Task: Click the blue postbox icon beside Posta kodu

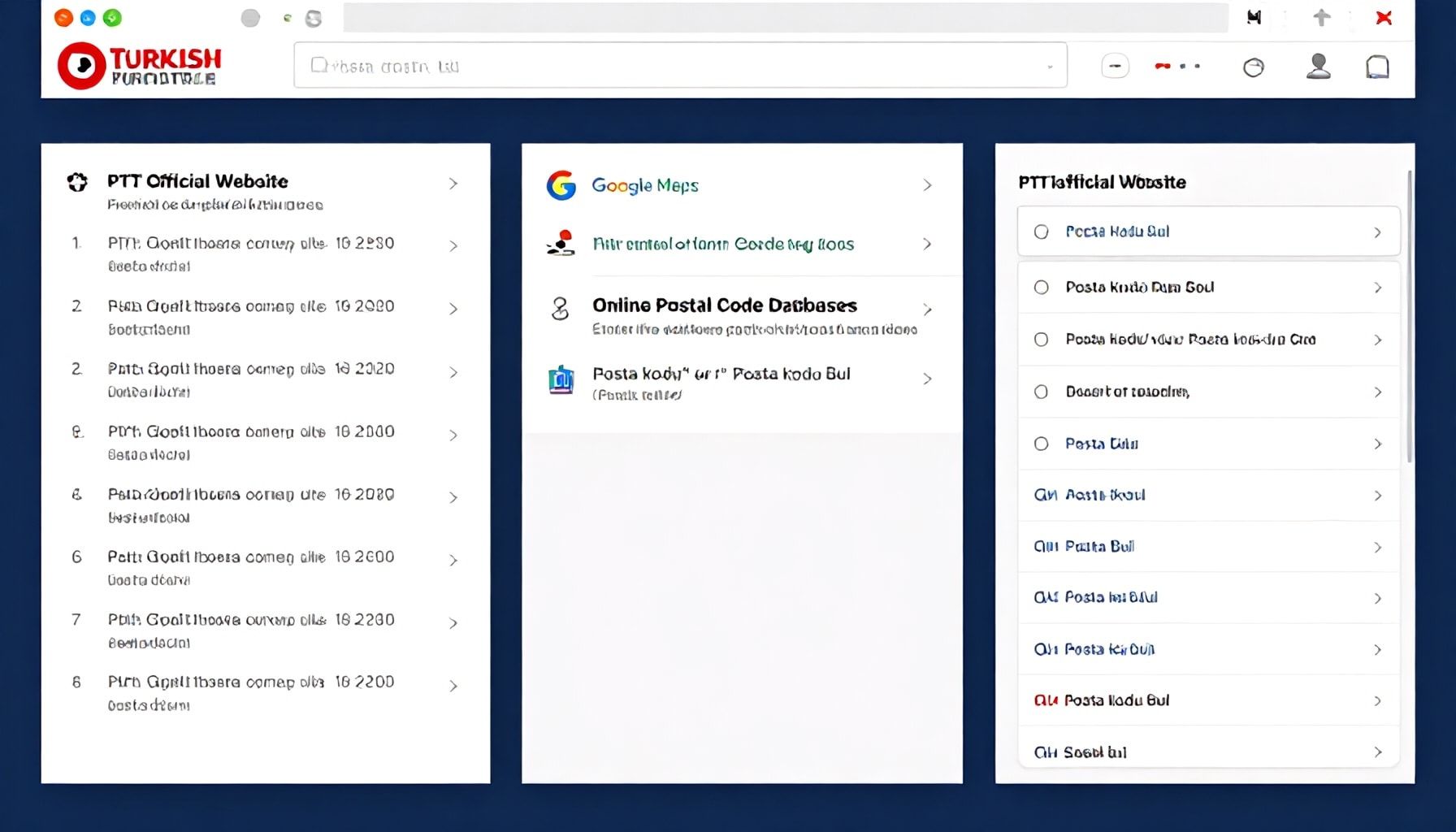Action: [561, 379]
